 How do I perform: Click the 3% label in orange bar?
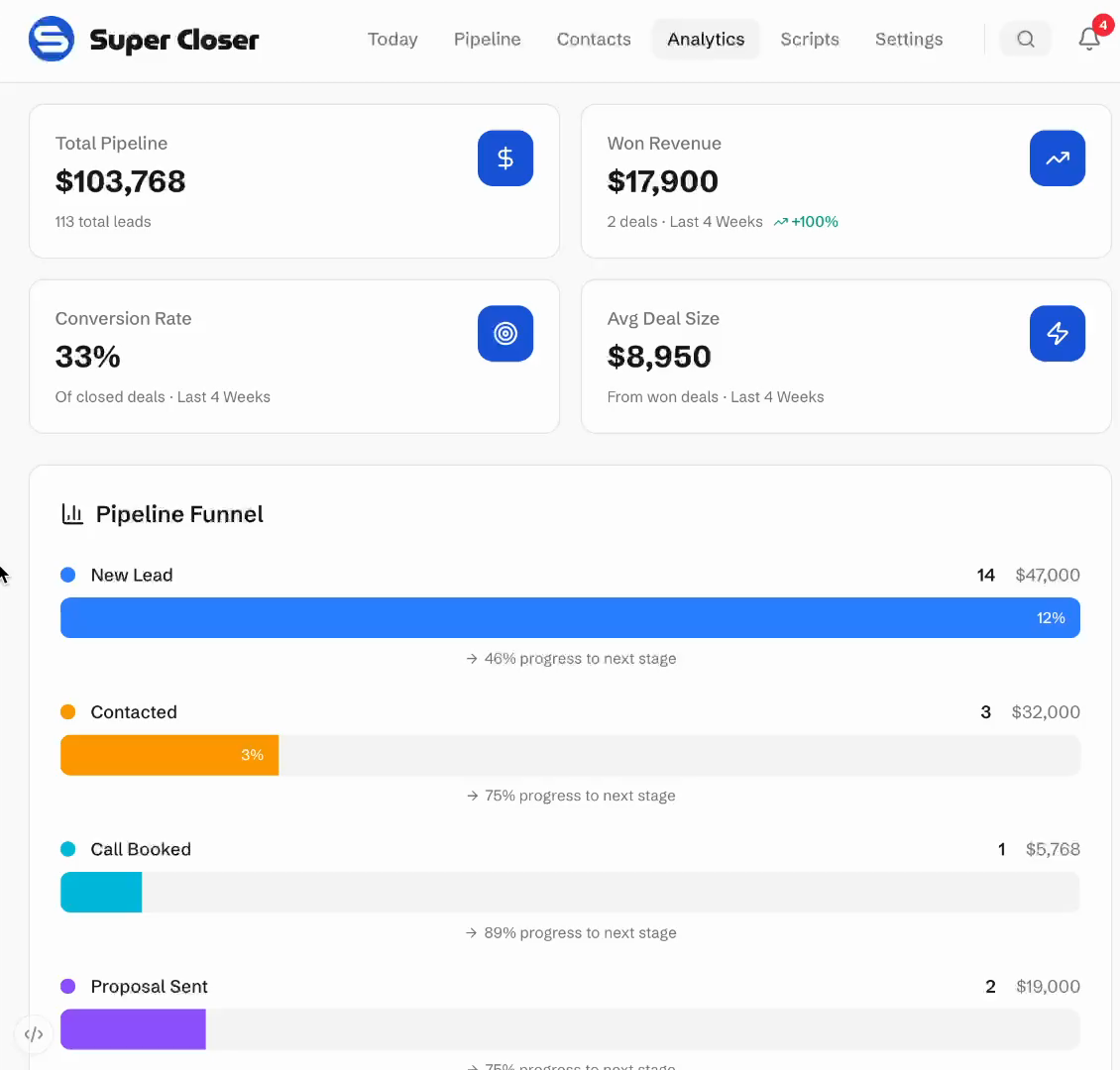[252, 755]
